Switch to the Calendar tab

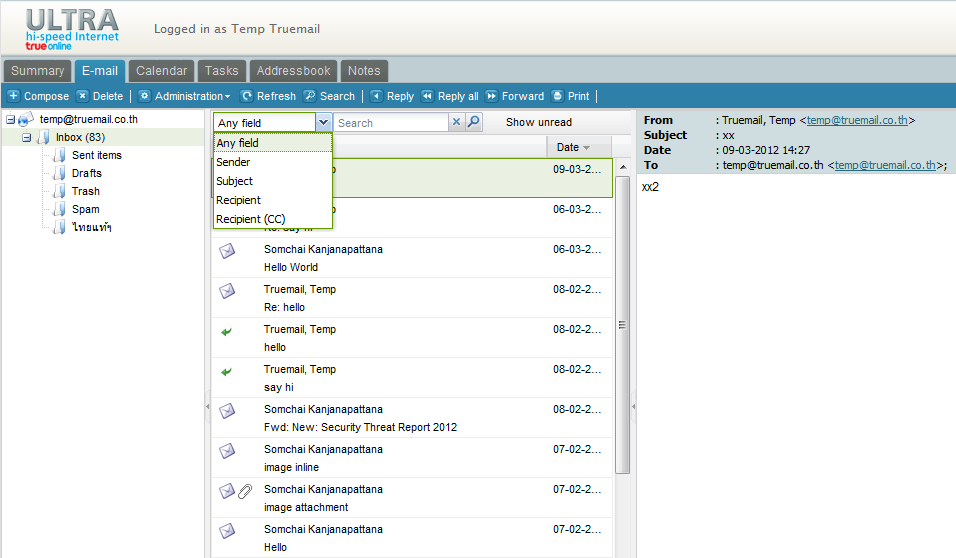(x=162, y=71)
